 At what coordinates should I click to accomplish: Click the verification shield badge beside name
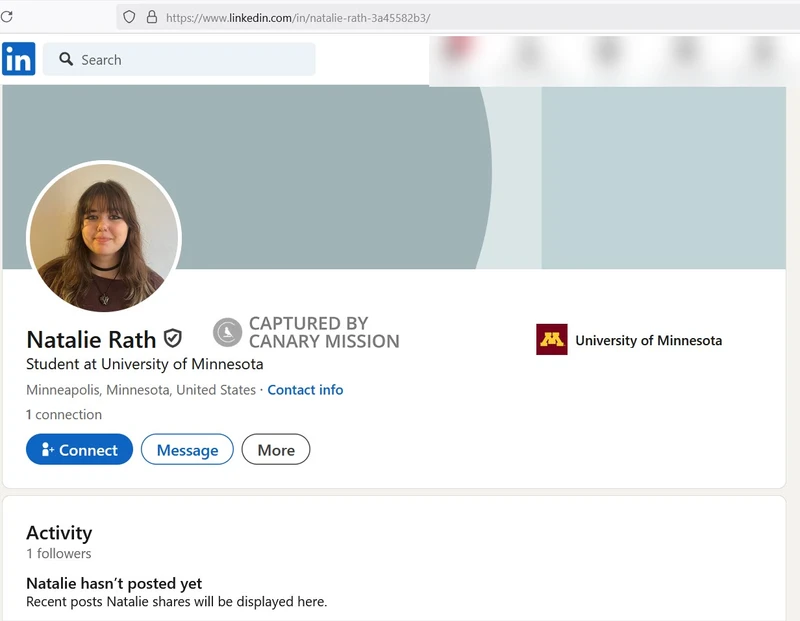pos(173,338)
